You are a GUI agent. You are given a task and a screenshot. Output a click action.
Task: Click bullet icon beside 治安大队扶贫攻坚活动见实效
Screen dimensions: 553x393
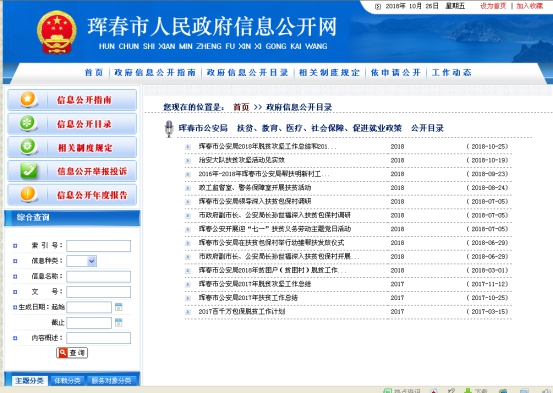click(x=188, y=161)
